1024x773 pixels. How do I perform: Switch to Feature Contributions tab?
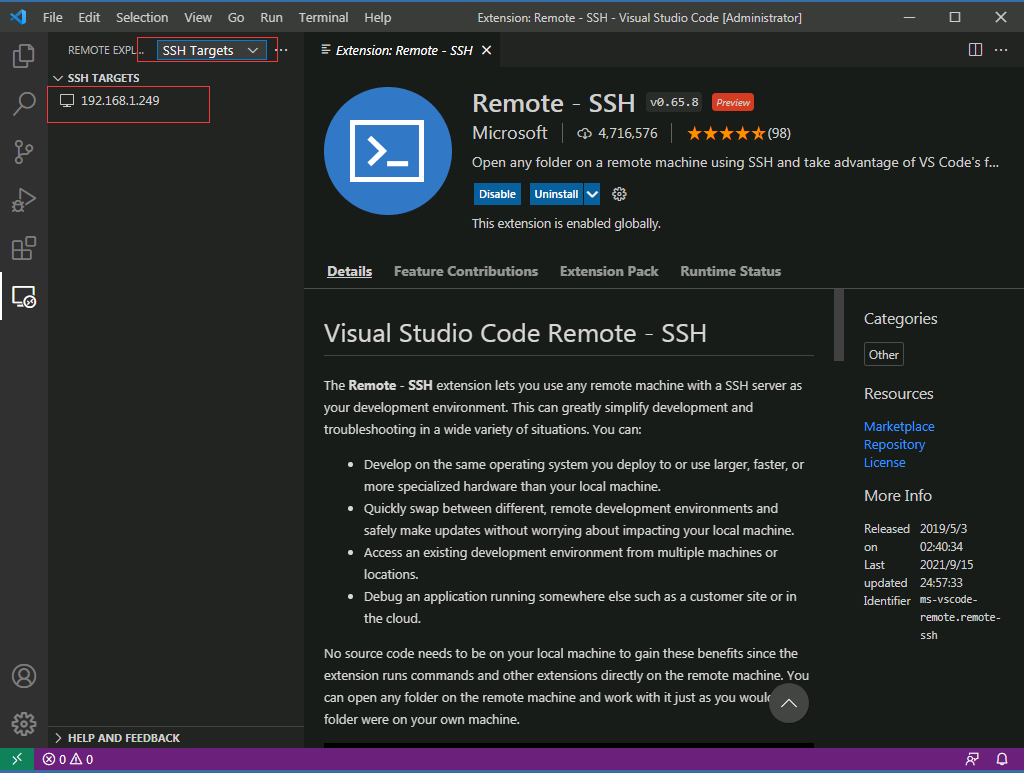(x=466, y=271)
